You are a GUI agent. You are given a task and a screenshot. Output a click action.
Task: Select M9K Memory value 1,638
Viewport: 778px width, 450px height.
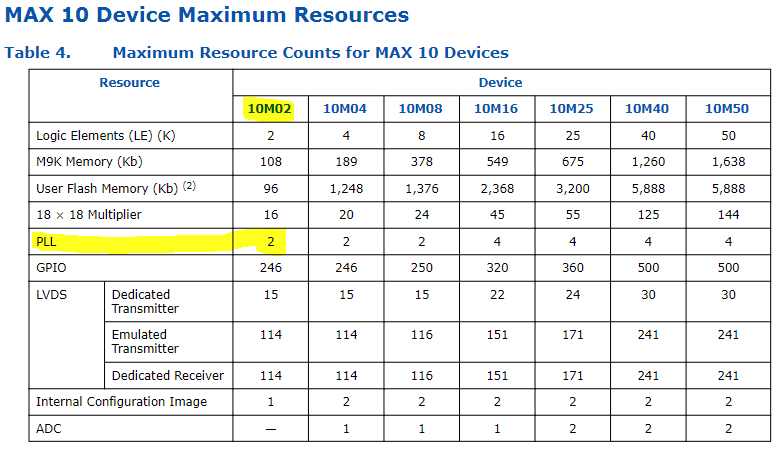728,162
